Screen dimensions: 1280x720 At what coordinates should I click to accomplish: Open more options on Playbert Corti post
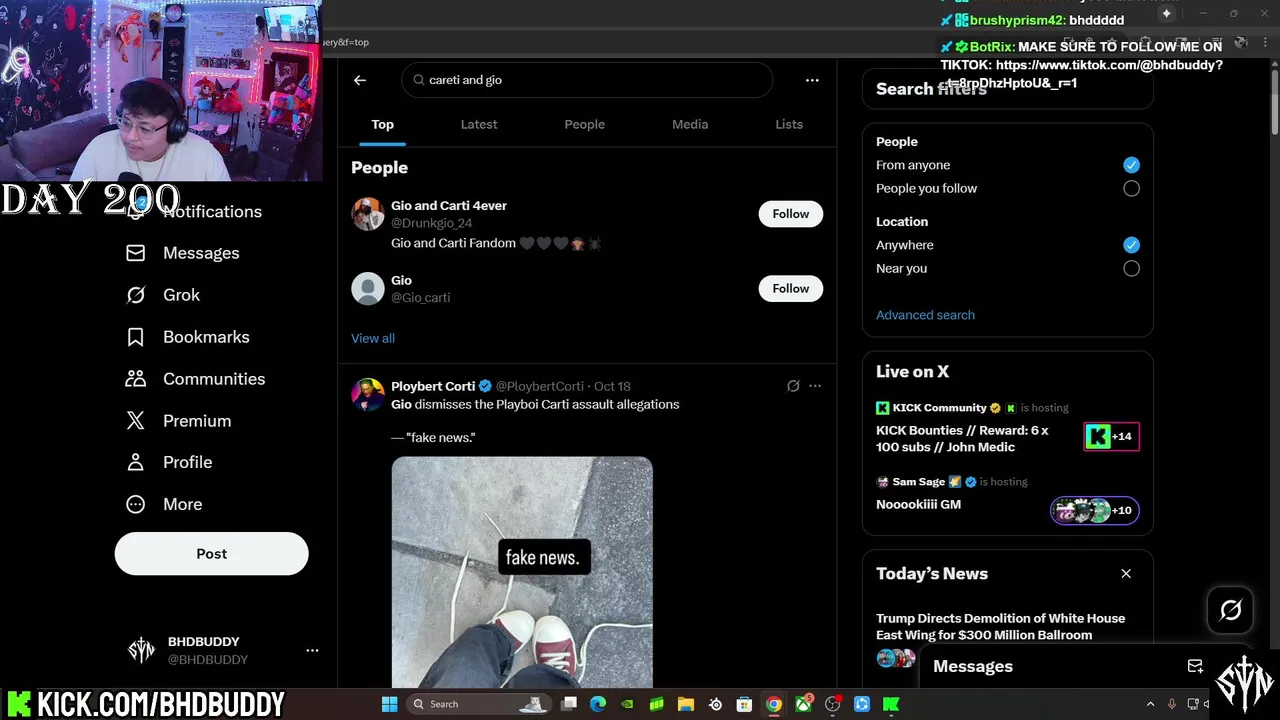[815, 386]
